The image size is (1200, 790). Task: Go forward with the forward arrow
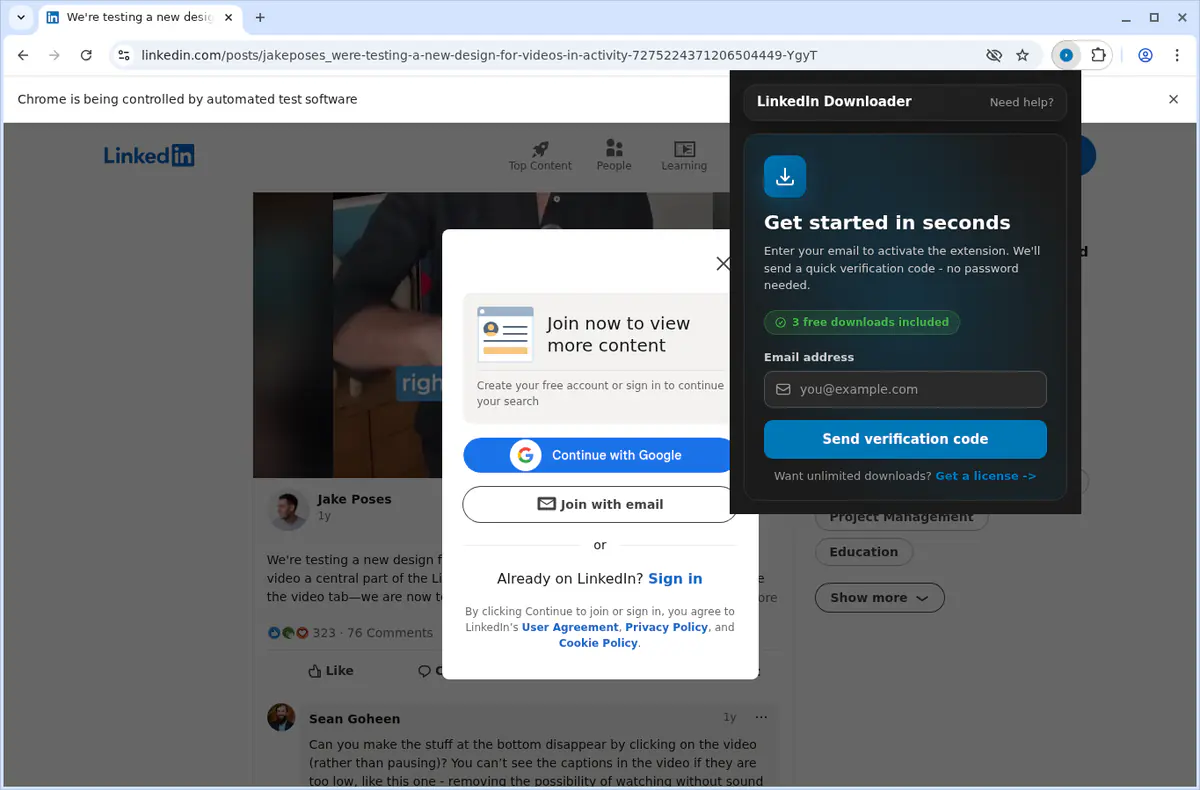[55, 55]
